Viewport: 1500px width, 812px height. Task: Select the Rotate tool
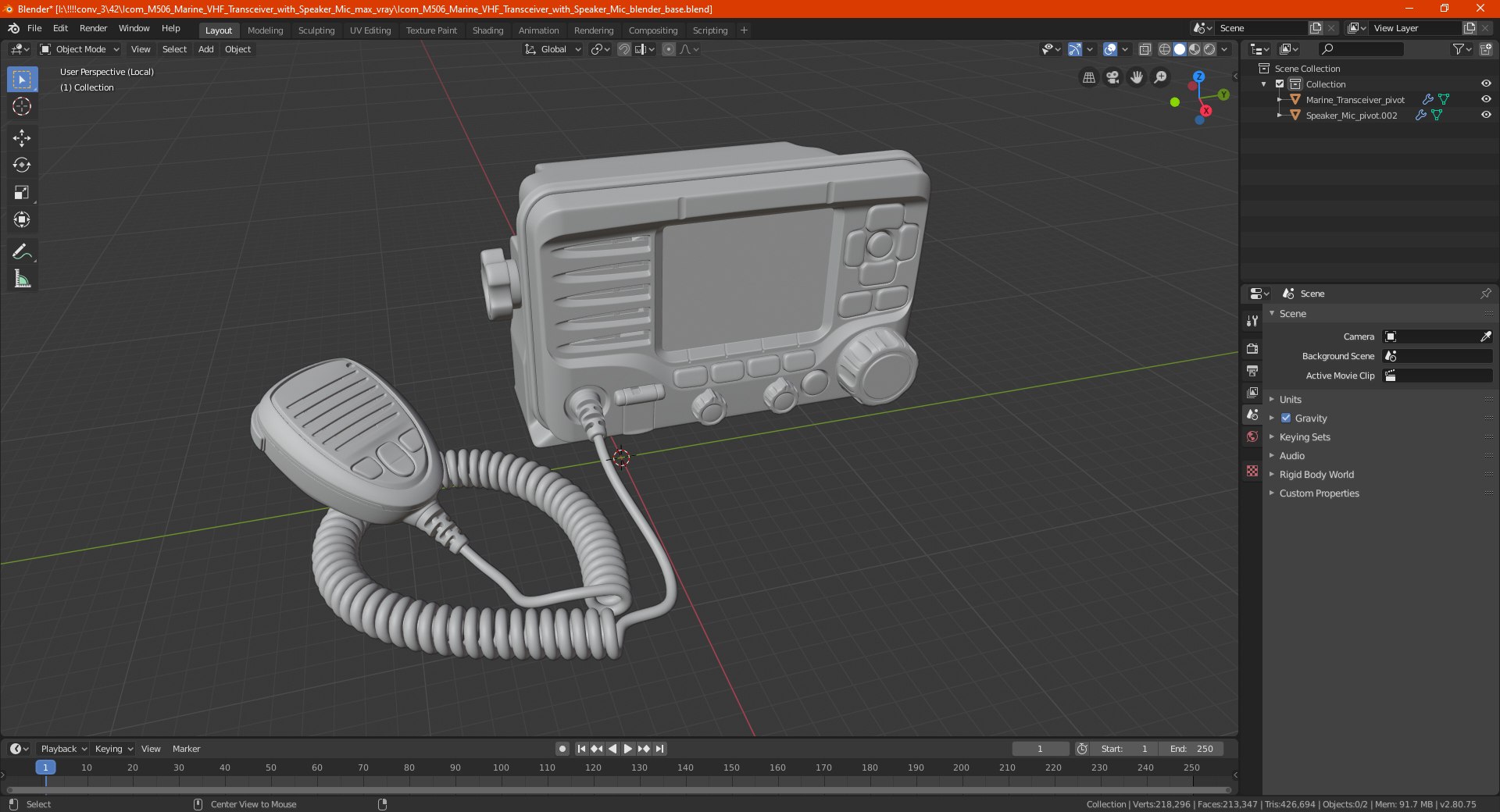point(22,166)
